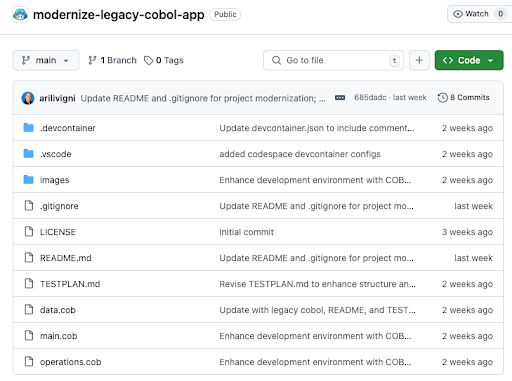Open latest commit message Update README and .gitignore
Image resolution: width=512 pixels, height=381 pixels.
click(203, 98)
